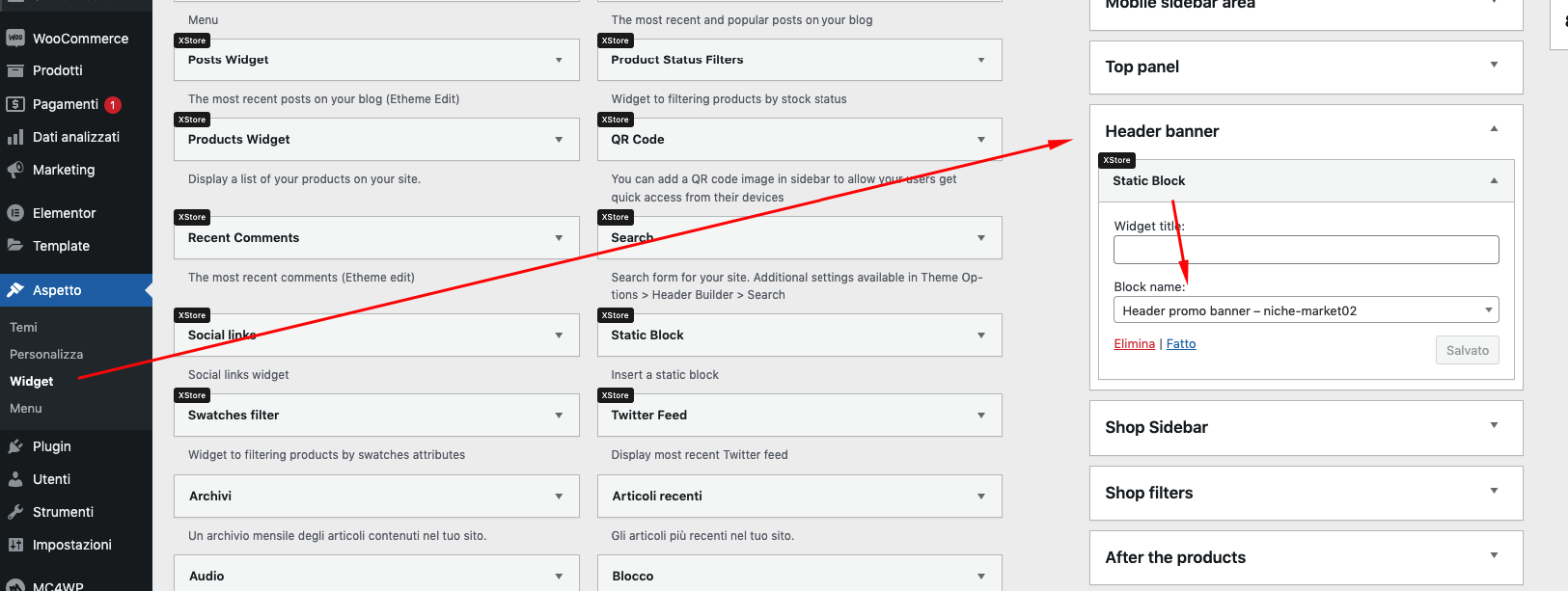
Task: Expand the QR Code widget arrow
Action: pyautogui.click(x=981, y=140)
